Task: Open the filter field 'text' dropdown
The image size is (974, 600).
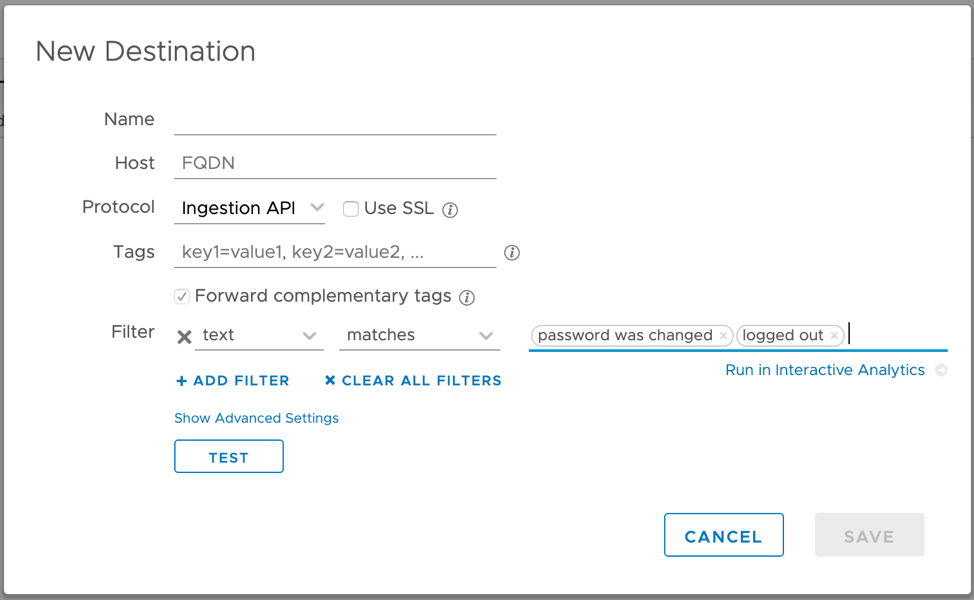Action: tap(259, 335)
